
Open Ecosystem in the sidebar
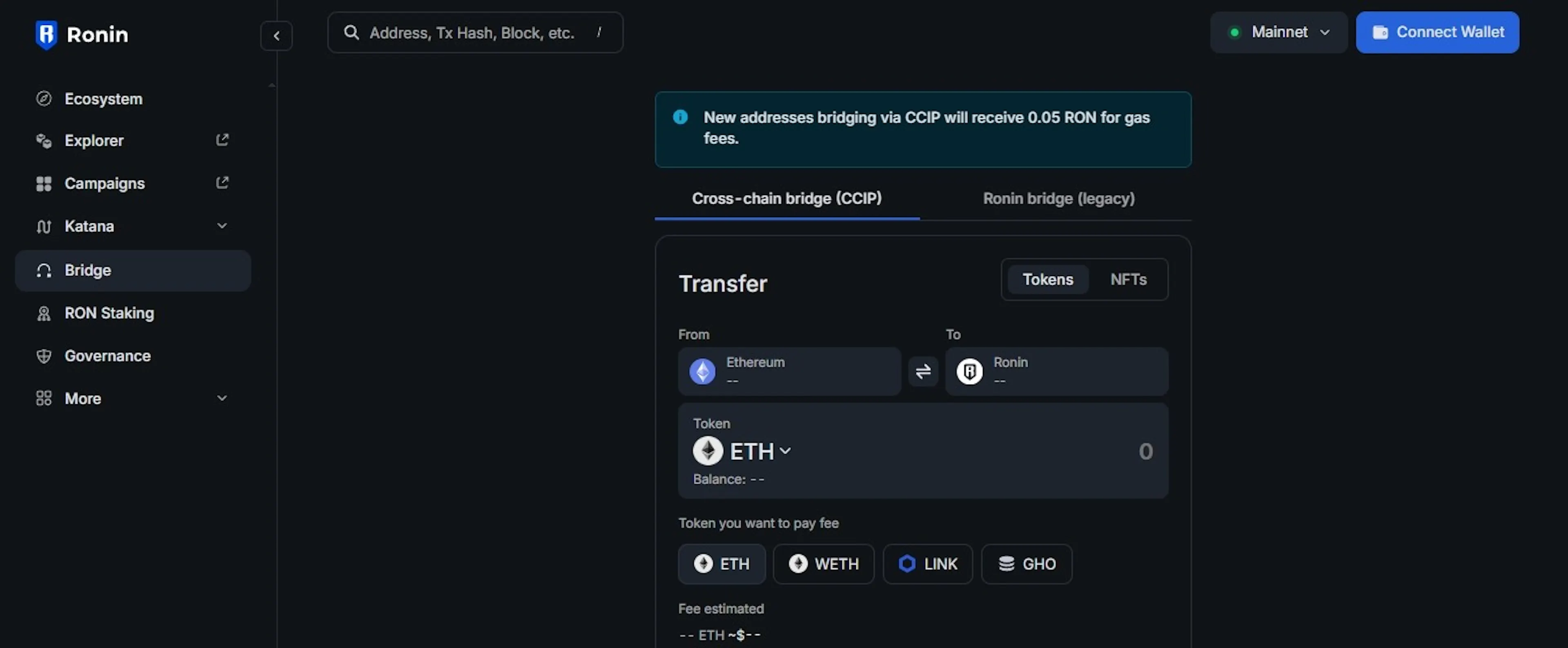[x=133, y=98]
